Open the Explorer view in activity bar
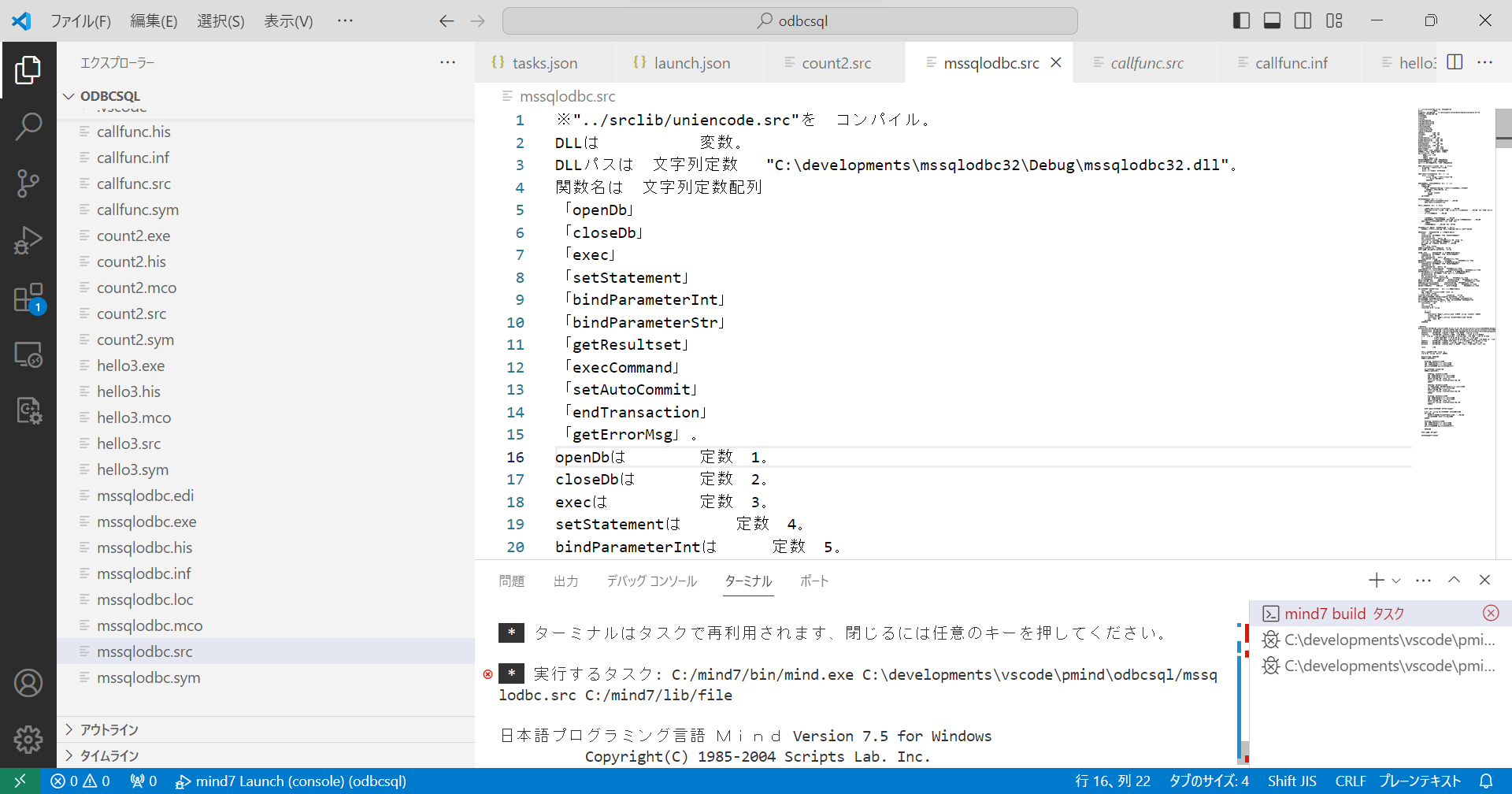1512x794 pixels. coord(28,70)
